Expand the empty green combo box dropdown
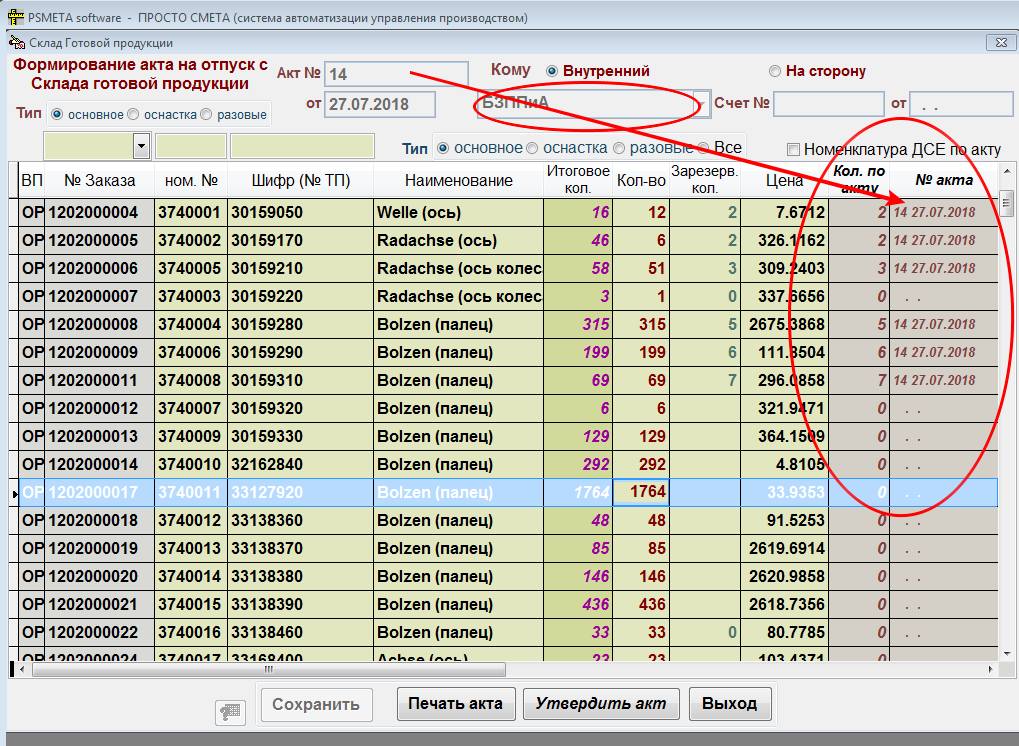Viewport: 1019px width, 746px height. tap(141, 146)
